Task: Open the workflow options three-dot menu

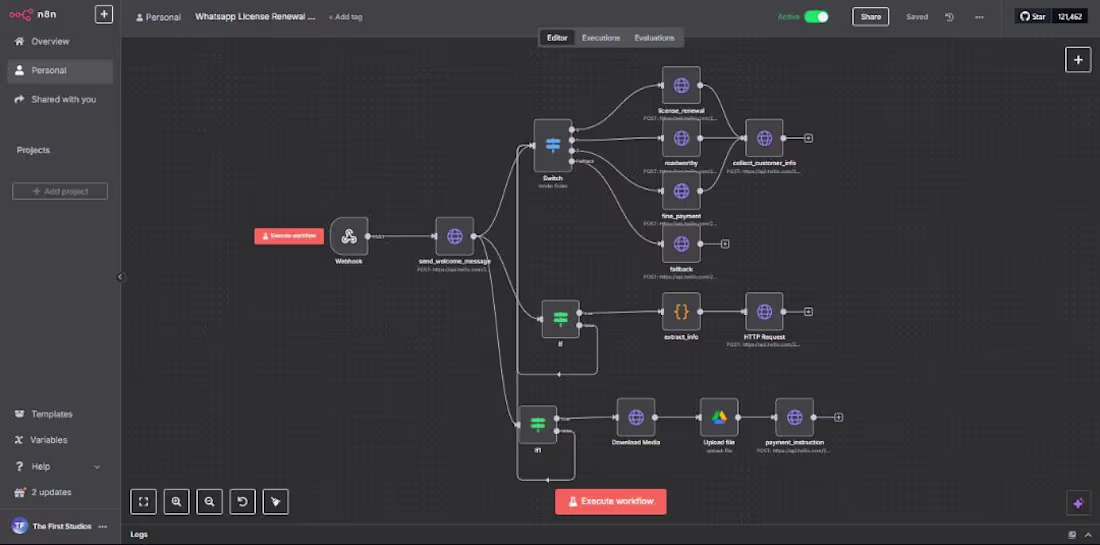Action: (979, 17)
